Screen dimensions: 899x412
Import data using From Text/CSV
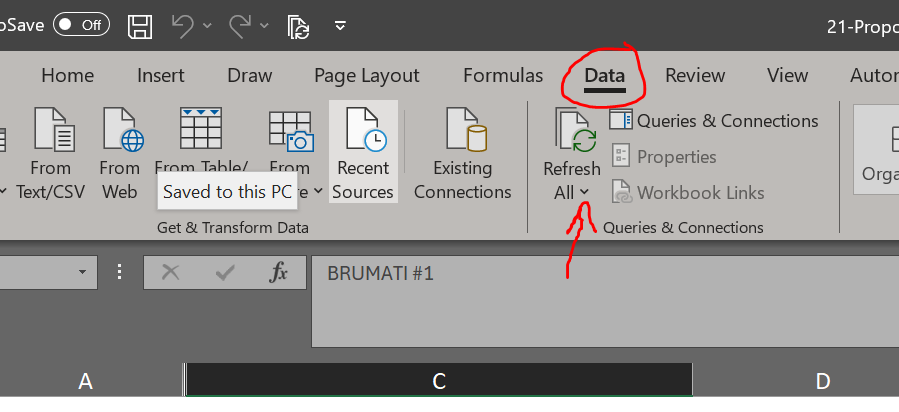(50, 150)
